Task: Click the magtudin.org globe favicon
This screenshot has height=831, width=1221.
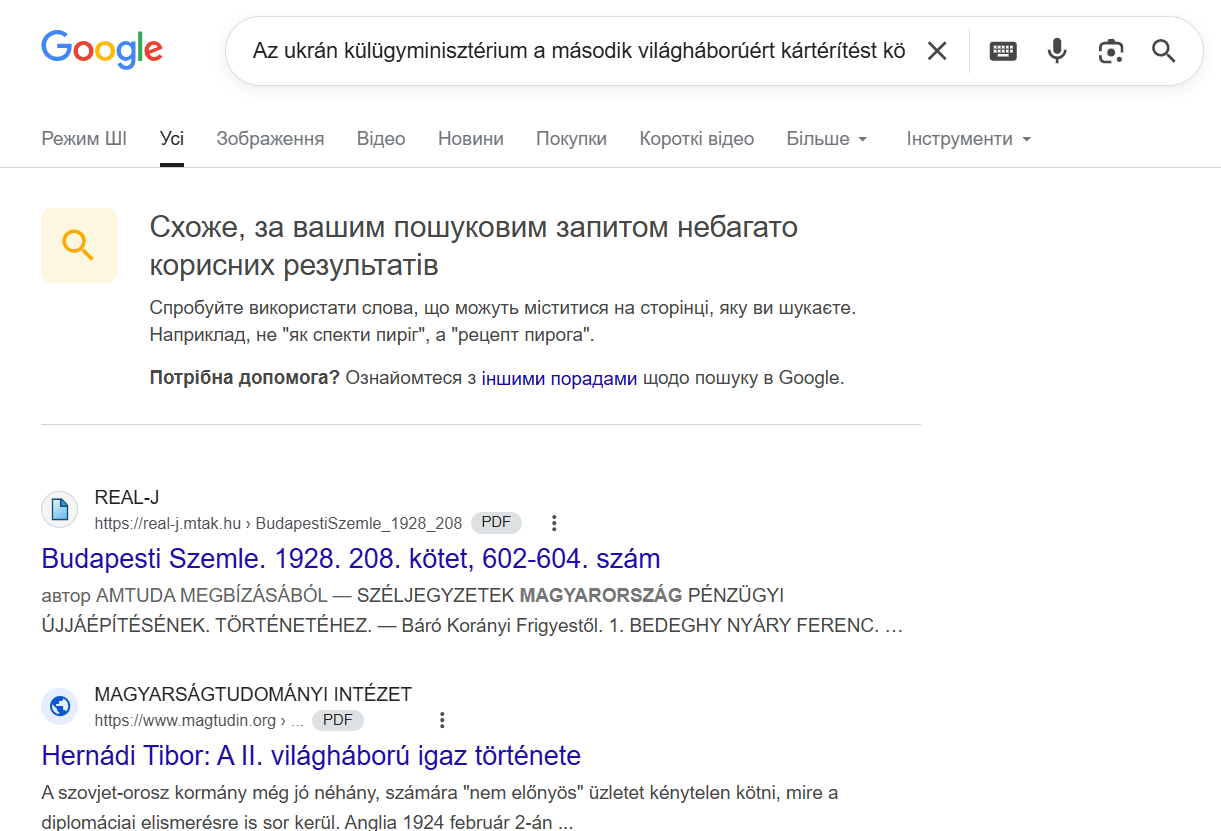Action: (60, 706)
